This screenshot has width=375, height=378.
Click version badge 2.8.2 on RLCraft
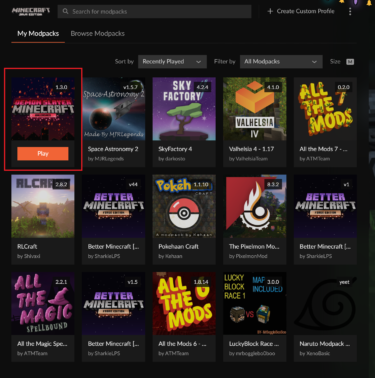pyautogui.click(x=61, y=184)
